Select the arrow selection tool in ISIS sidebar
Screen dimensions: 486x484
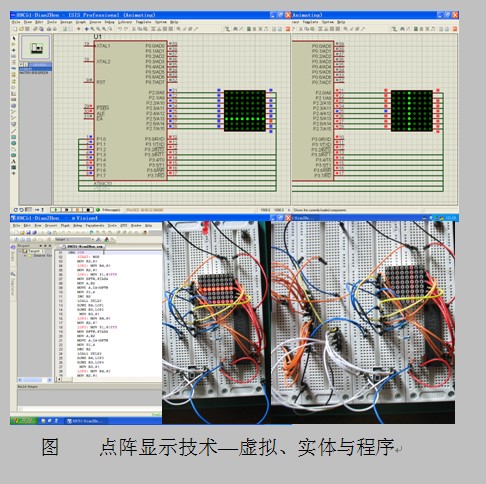pyautogui.click(x=14, y=39)
